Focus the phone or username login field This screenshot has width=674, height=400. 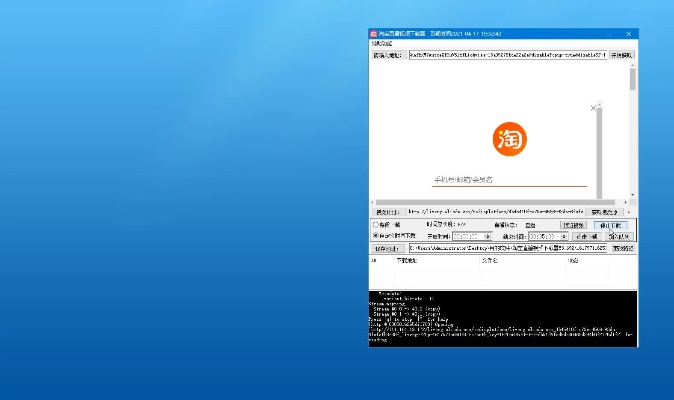(x=509, y=180)
